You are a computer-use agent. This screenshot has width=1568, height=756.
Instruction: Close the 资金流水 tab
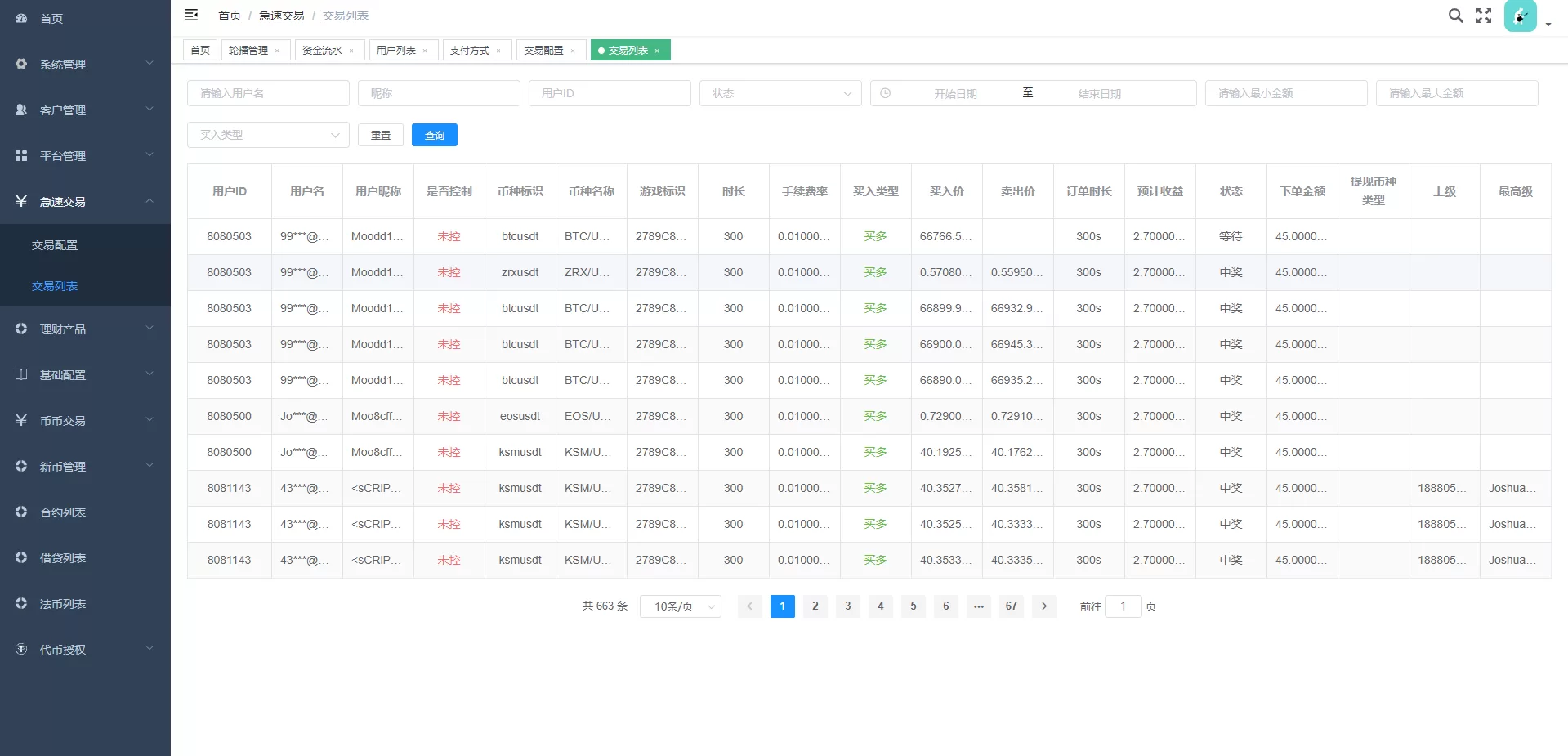351,51
